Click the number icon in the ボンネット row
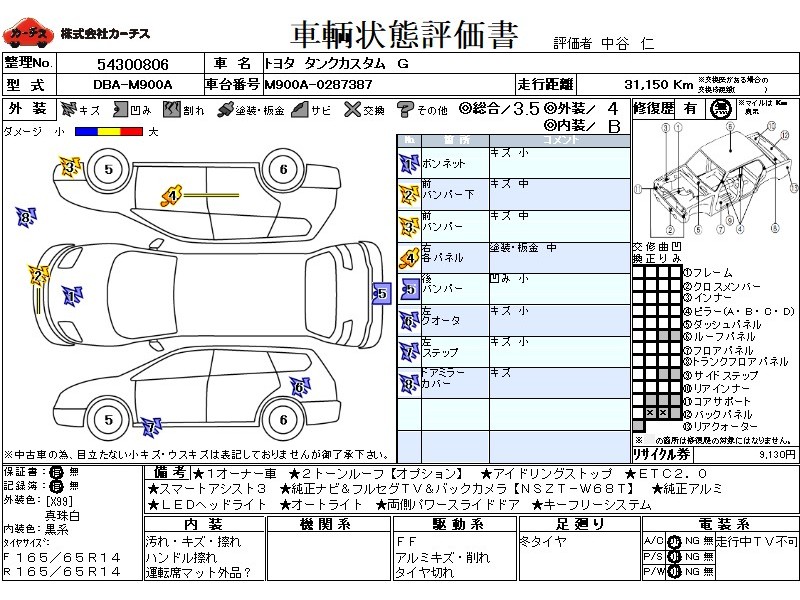The image size is (800, 600). point(409,164)
